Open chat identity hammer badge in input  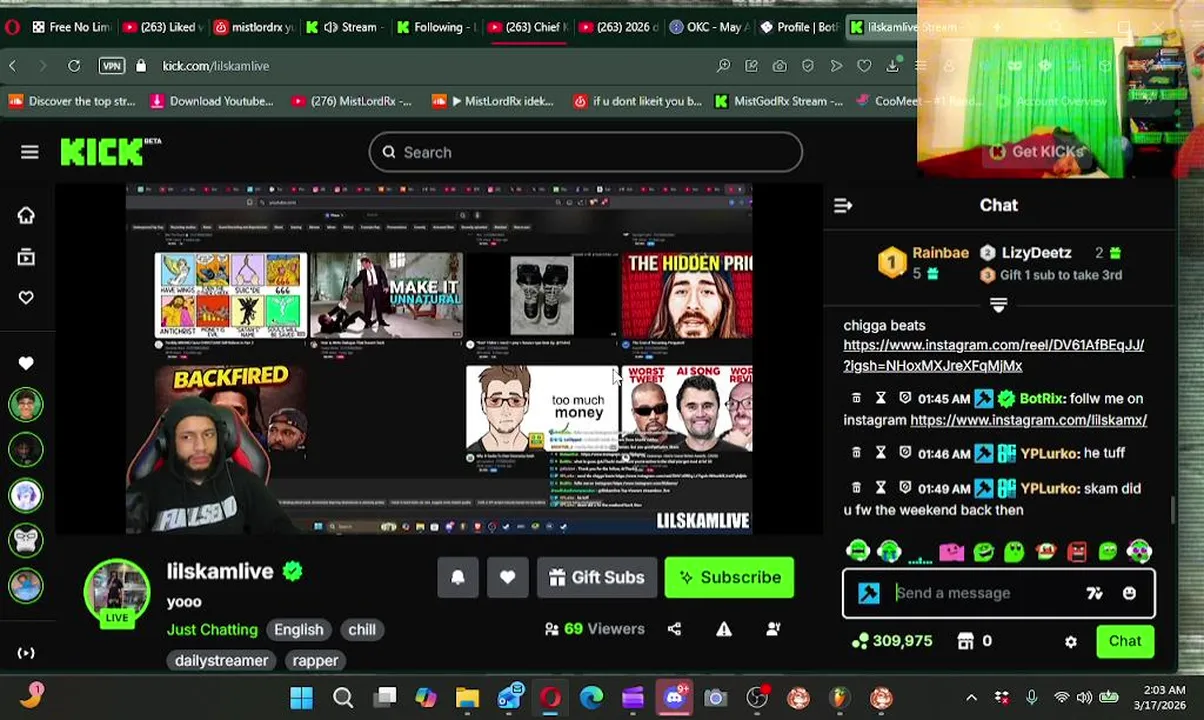869,593
